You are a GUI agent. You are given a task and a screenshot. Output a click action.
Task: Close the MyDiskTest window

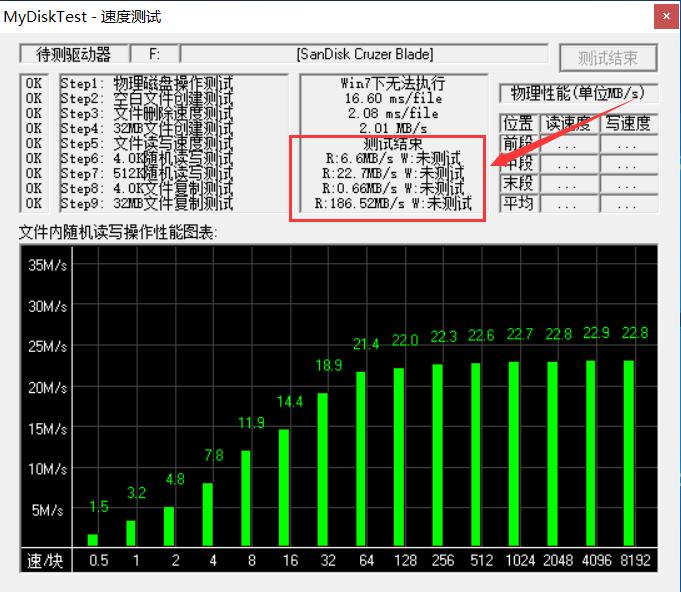pos(665,16)
